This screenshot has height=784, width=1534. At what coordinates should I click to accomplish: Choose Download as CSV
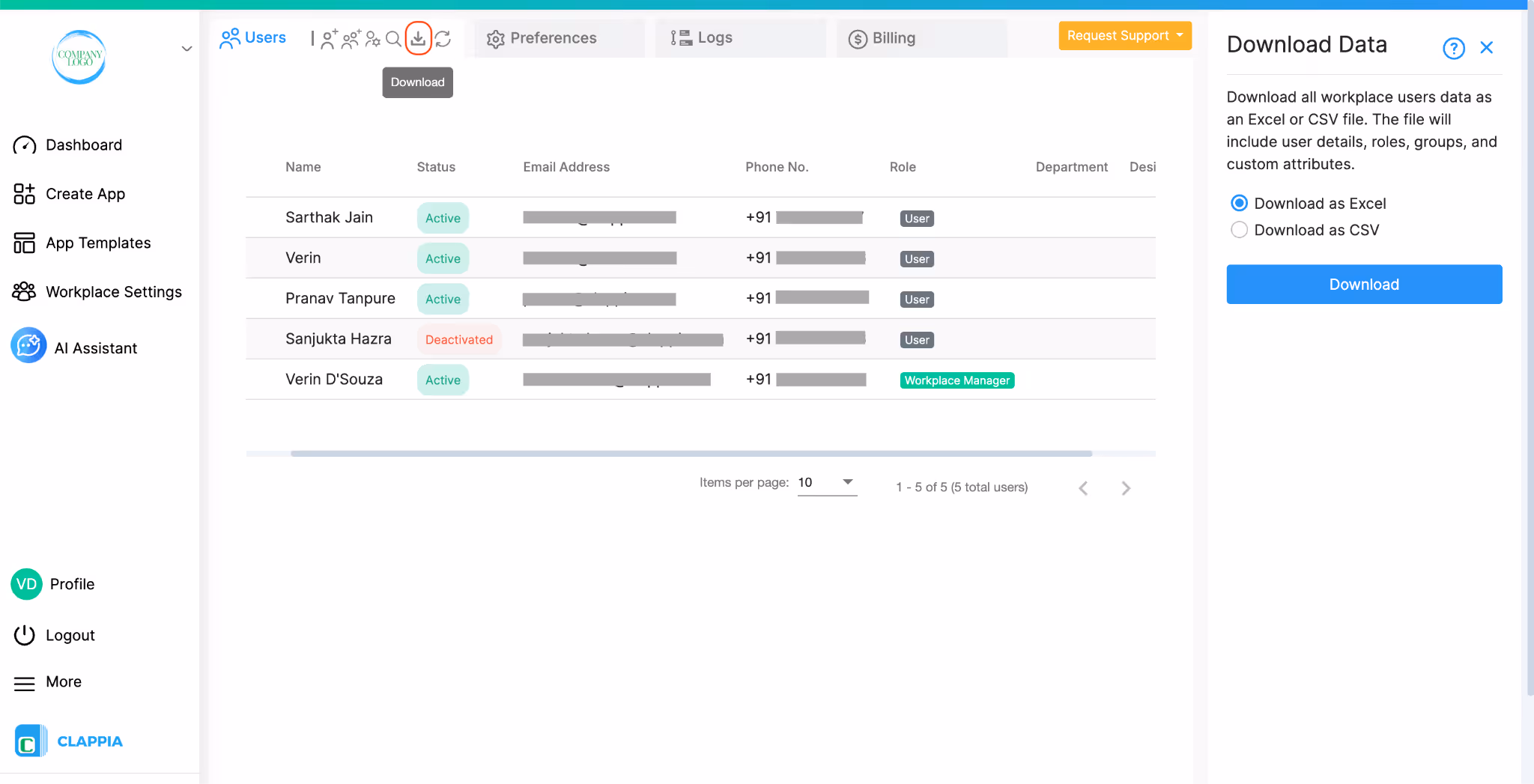click(x=1240, y=230)
